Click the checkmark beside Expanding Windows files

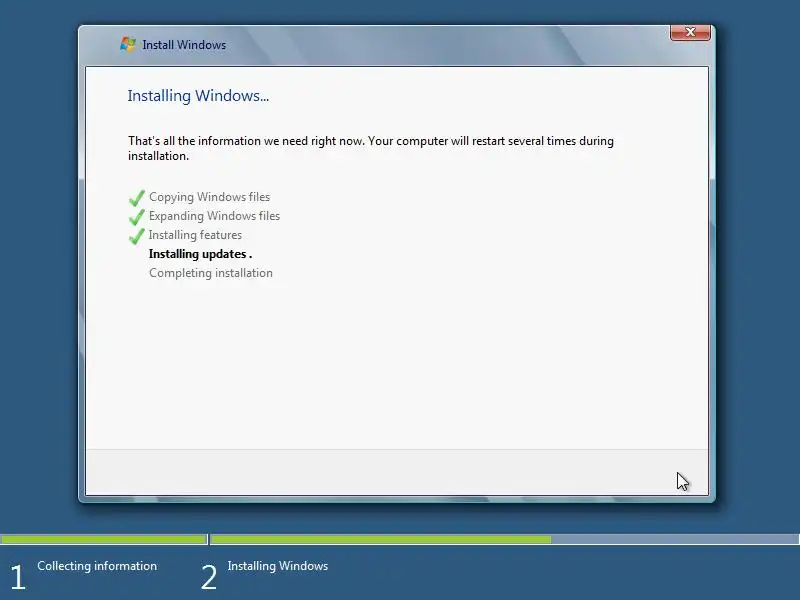137,217
